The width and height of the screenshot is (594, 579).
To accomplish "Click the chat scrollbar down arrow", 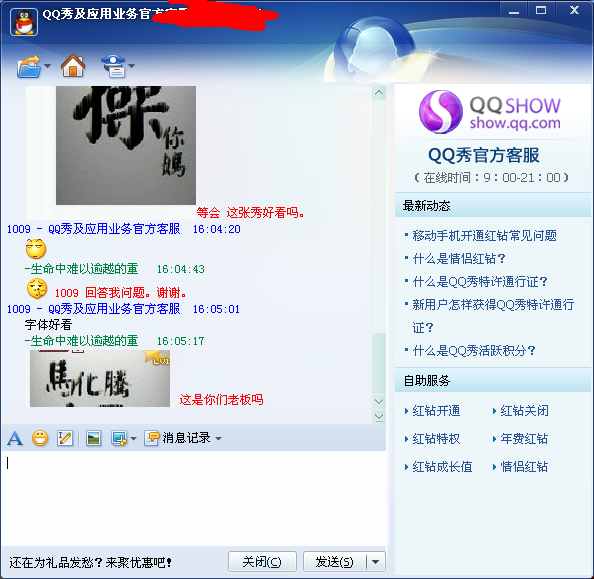I will (379, 401).
